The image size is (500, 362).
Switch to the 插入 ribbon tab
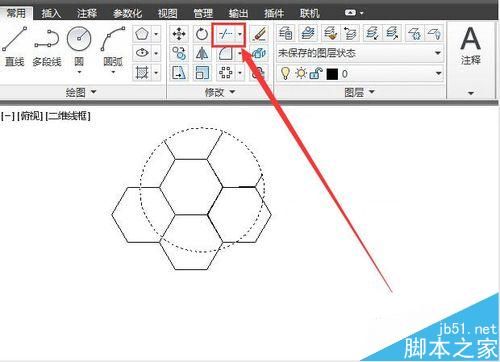click(51, 13)
